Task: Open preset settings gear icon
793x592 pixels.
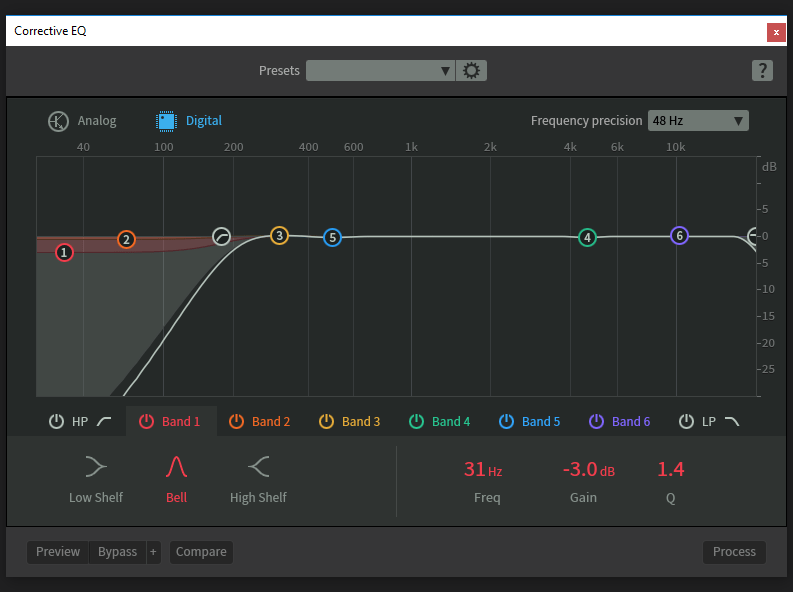Action: [471, 71]
